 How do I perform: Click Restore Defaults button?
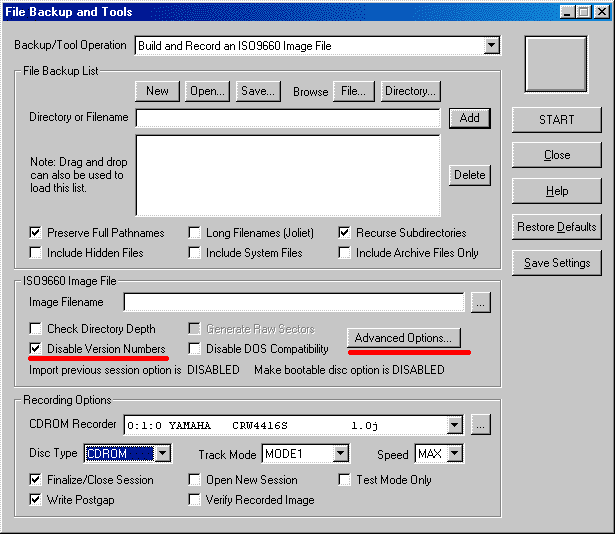[557, 227]
